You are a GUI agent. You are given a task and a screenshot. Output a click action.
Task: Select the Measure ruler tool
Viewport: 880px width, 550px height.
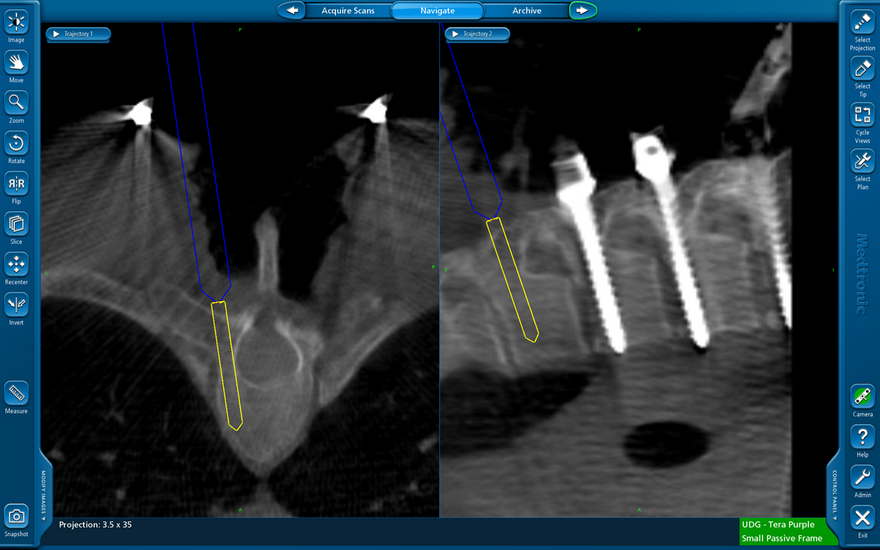16,393
